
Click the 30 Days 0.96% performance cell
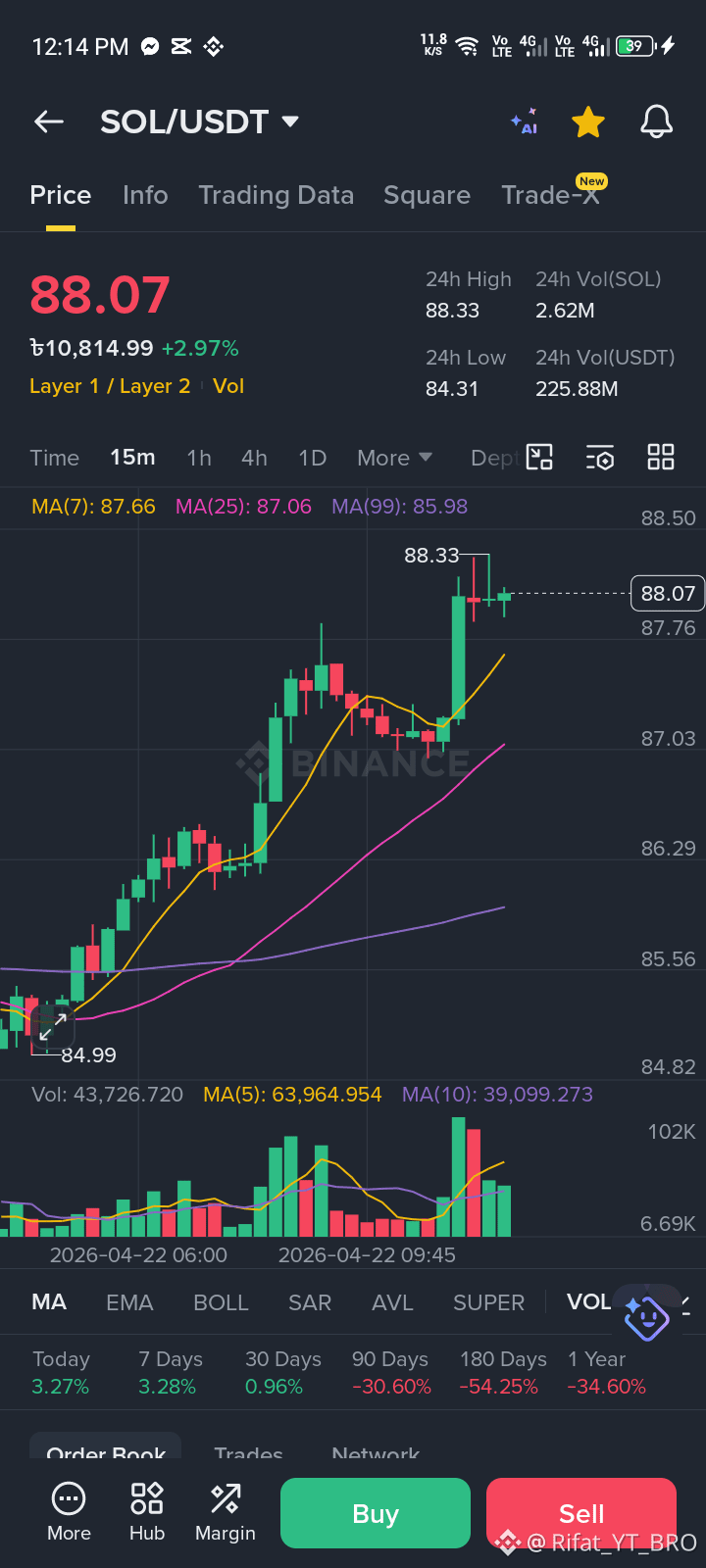click(282, 1373)
